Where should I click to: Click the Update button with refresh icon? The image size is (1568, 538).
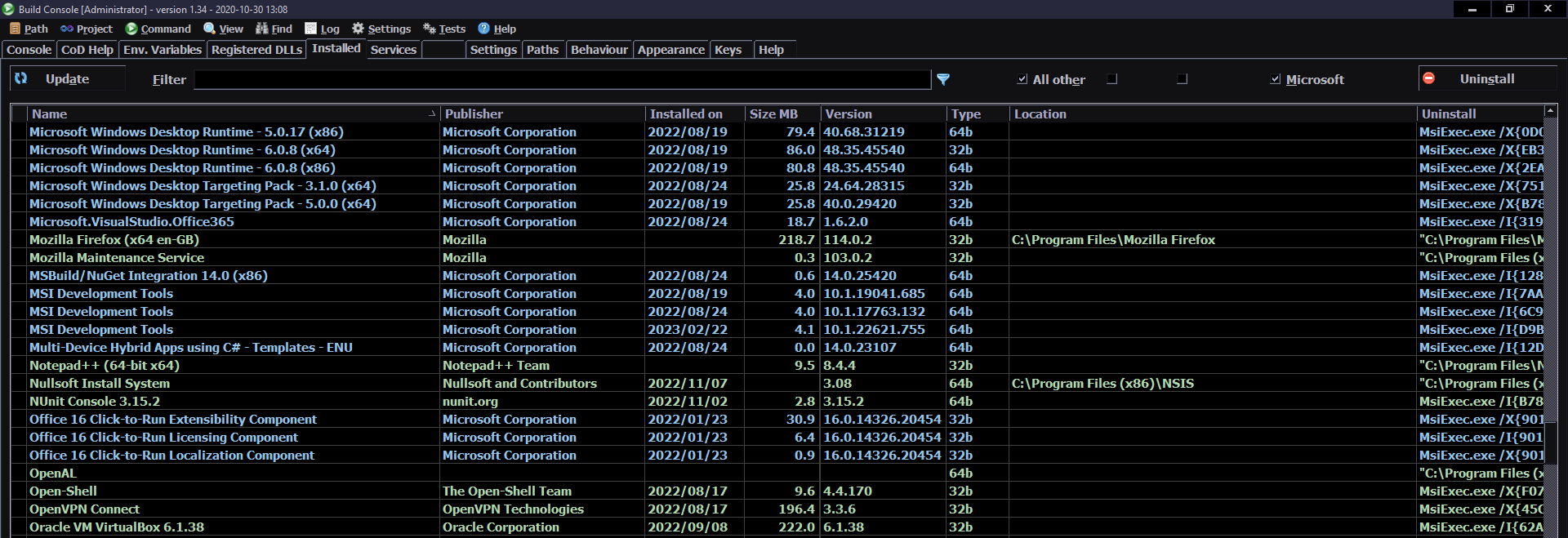click(68, 78)
